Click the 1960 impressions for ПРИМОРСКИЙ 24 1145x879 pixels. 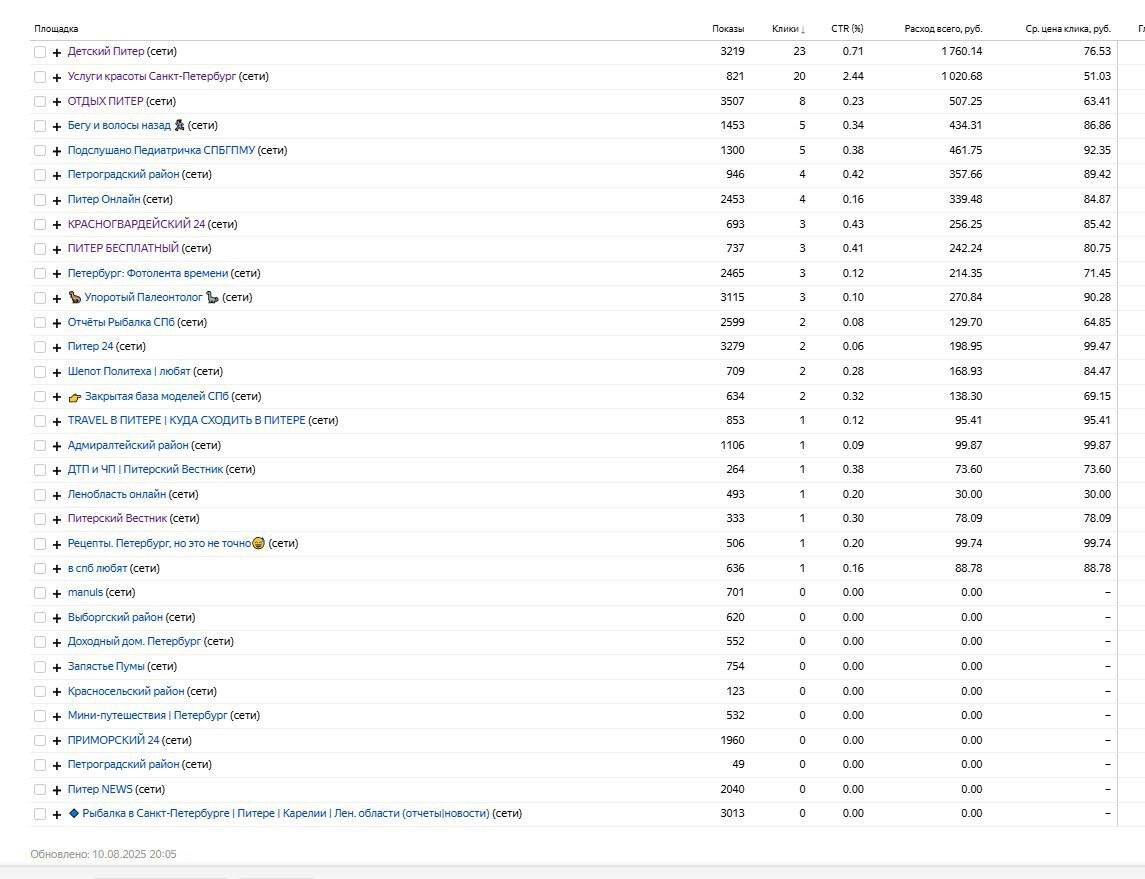point(732,740)
